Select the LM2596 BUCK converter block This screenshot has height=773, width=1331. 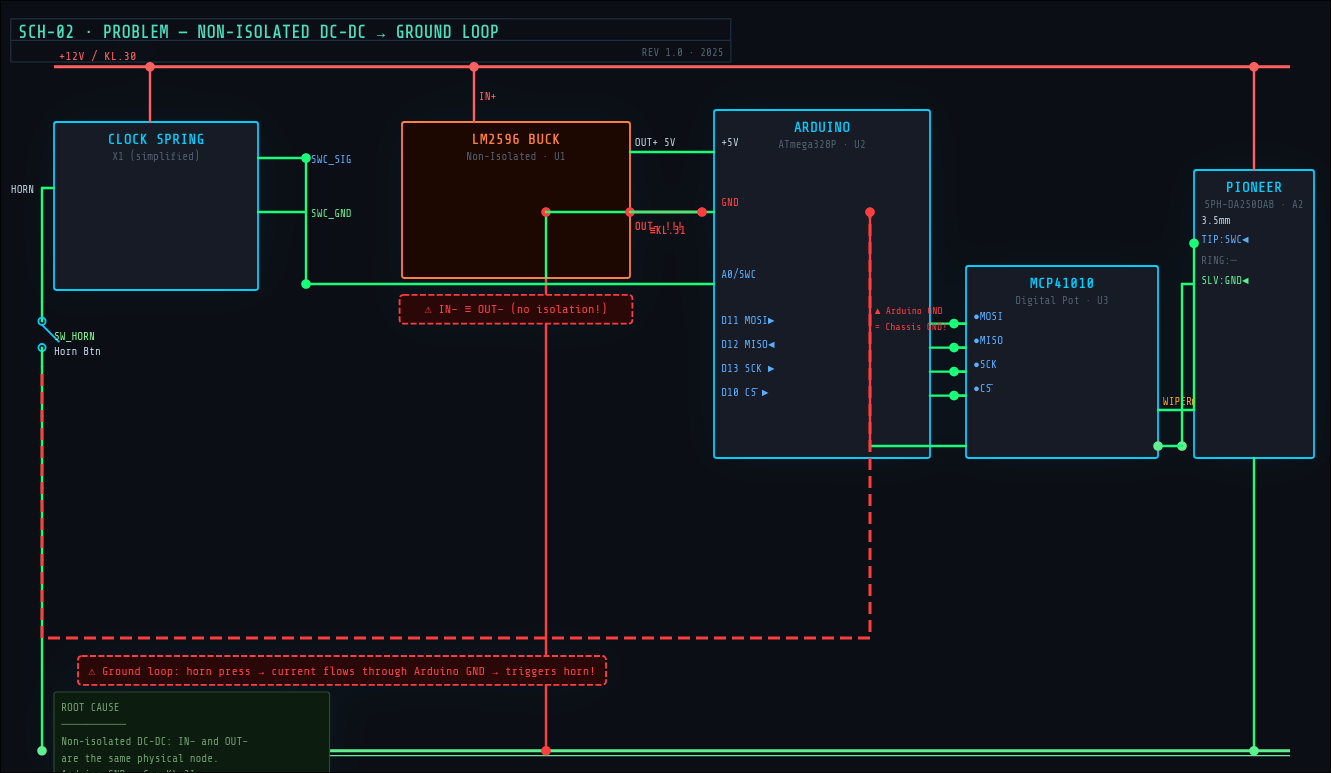[x=515, y=200]
